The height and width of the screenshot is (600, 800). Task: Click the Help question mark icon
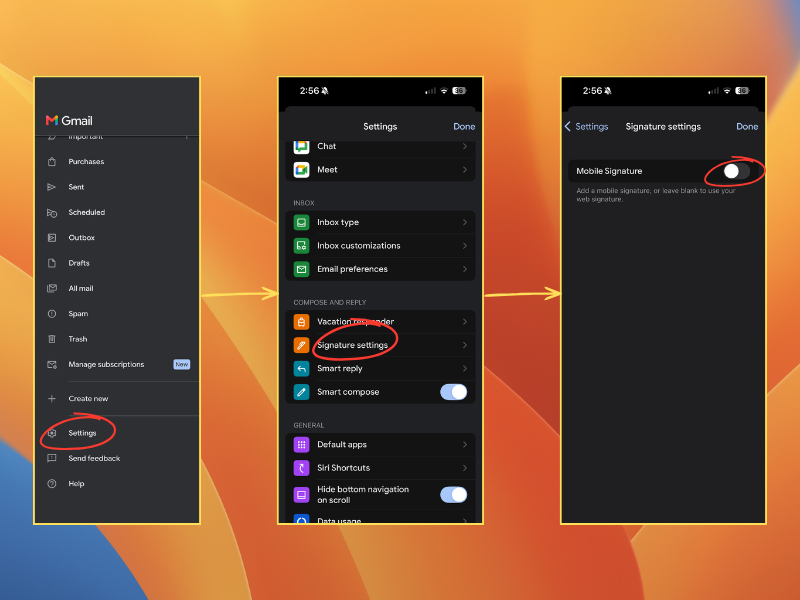click(52, 484)
